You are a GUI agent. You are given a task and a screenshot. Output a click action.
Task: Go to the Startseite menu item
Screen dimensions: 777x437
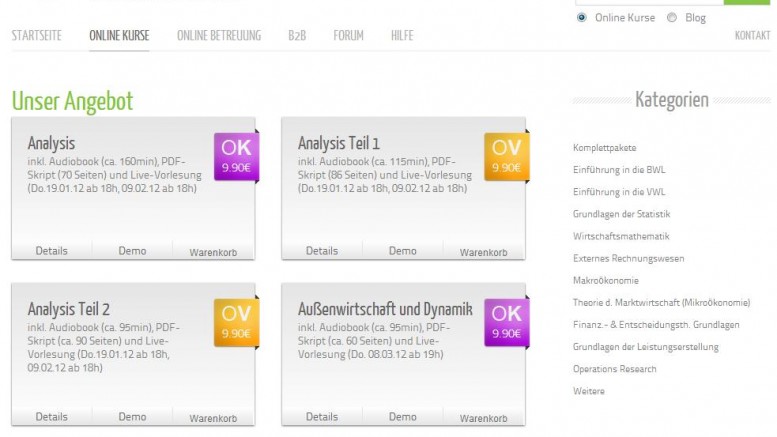(x=36, y=36)
